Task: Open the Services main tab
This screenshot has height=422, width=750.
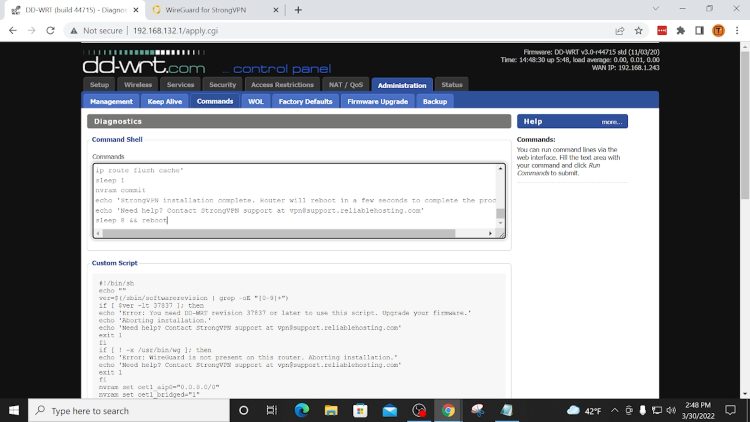Action: click(x=180, y=85)
